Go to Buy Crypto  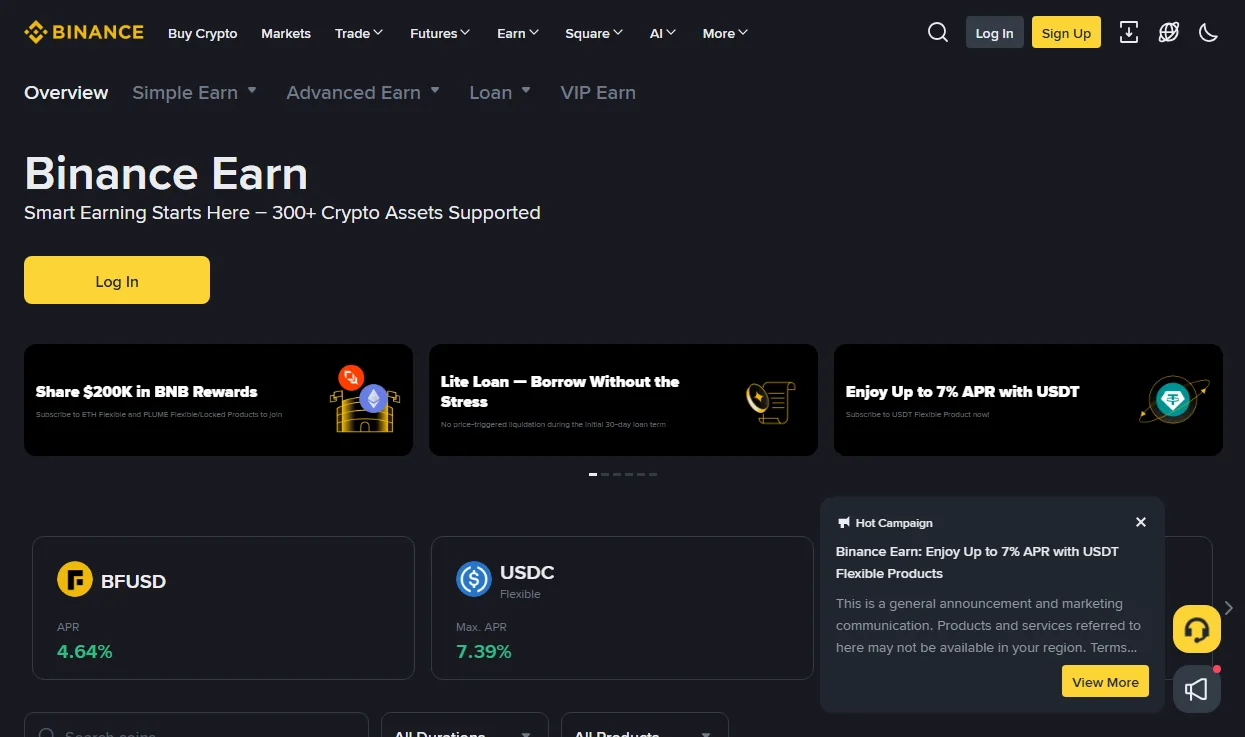203,33
